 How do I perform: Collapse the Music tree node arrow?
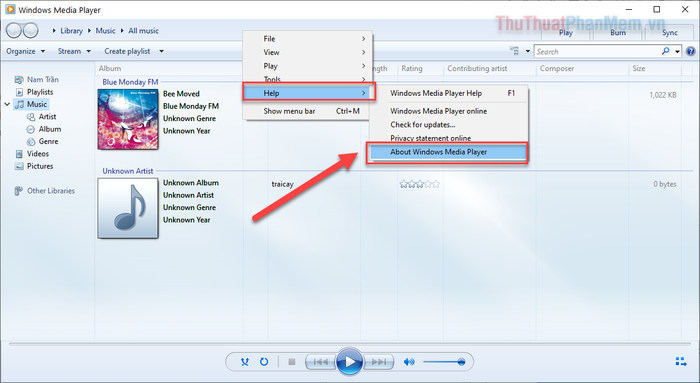point(7,104)
